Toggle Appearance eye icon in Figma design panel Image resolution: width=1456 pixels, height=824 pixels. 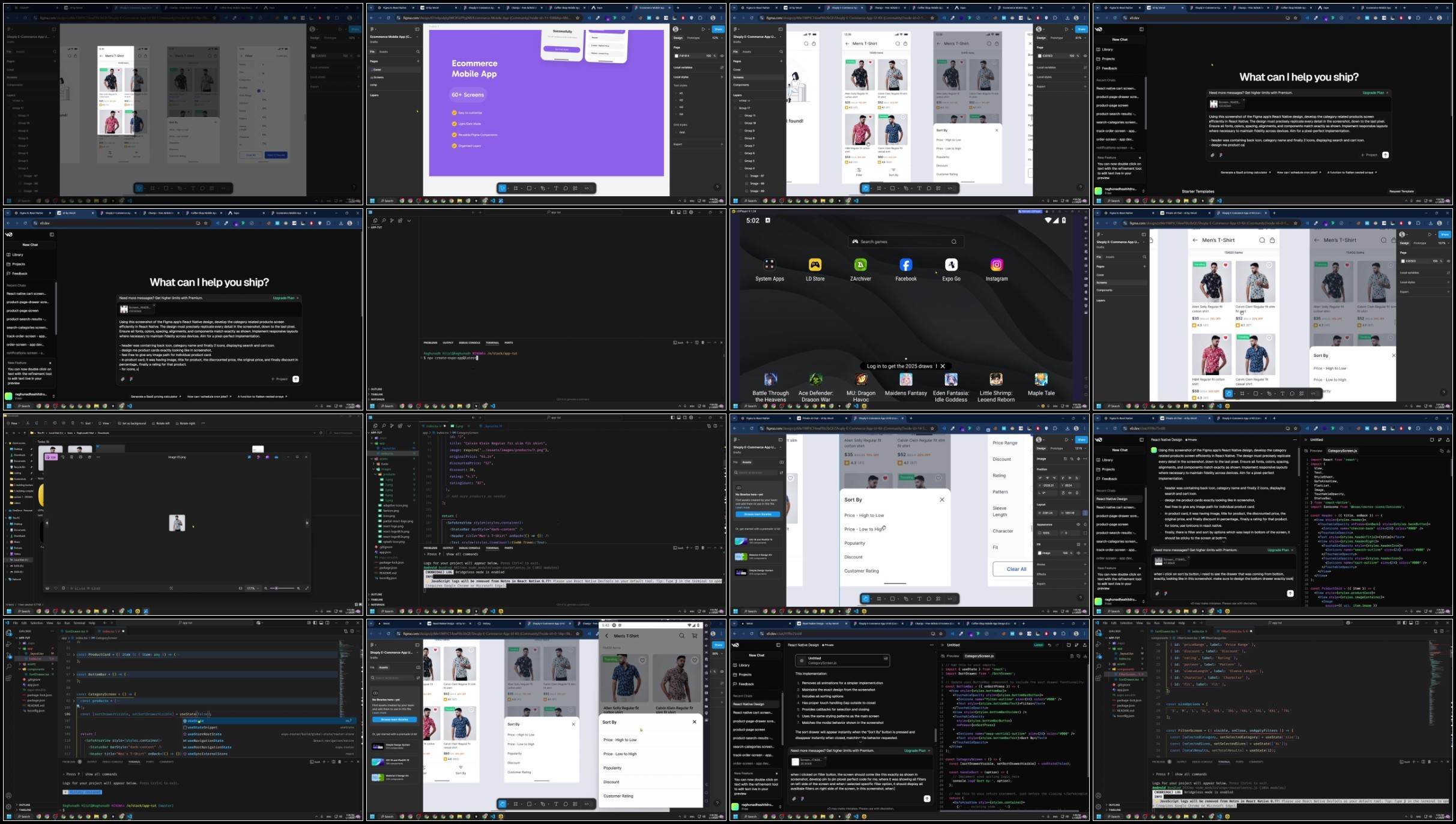pyautogui.click(x=1078, y=525)
